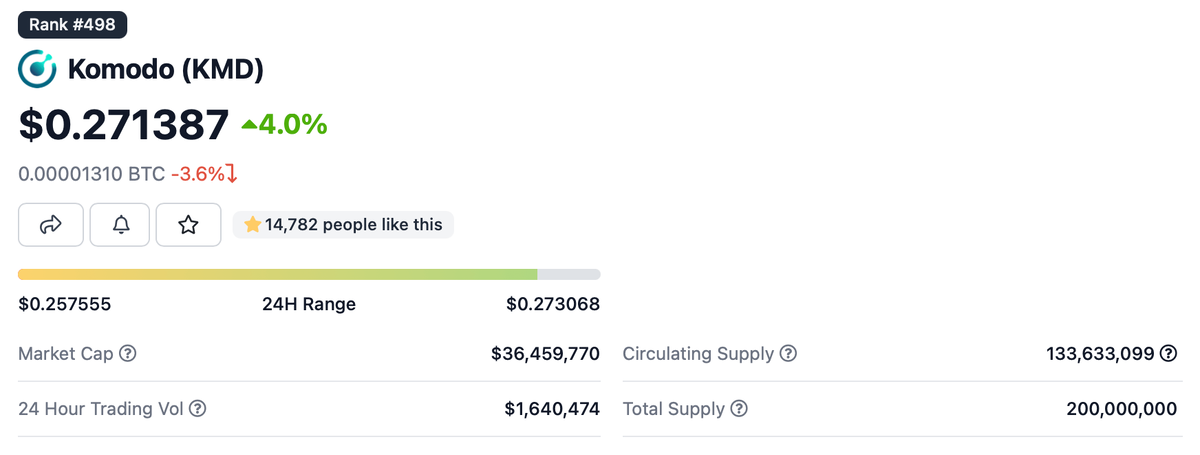Click the 24H high value $0.273068
The width and height of the screenshot is (1200, 455).
point(553,304)
